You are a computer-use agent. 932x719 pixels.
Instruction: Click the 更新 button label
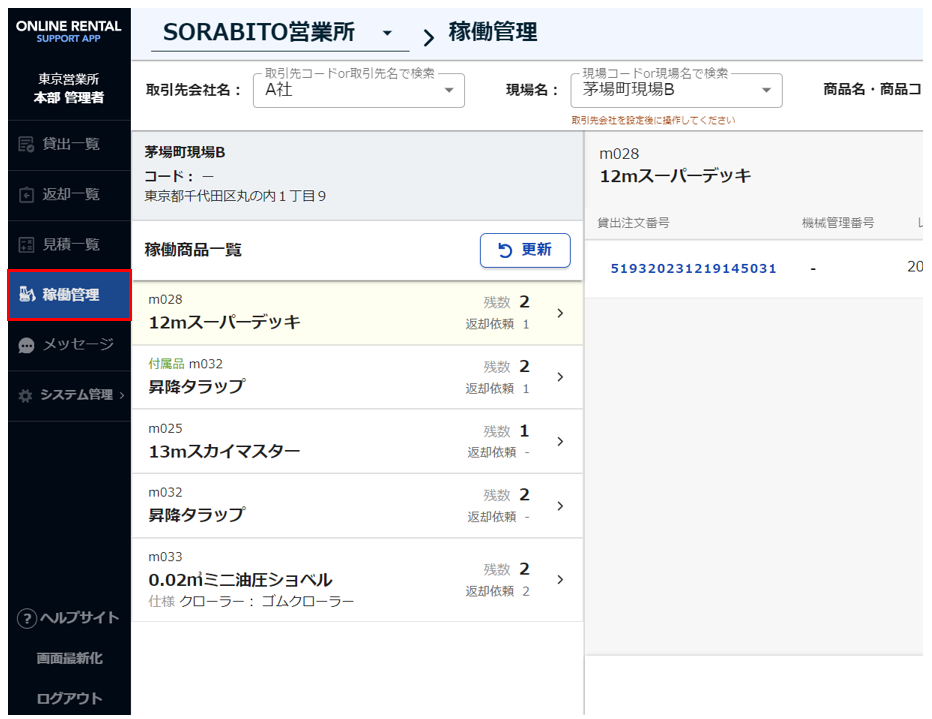(536, 250)
